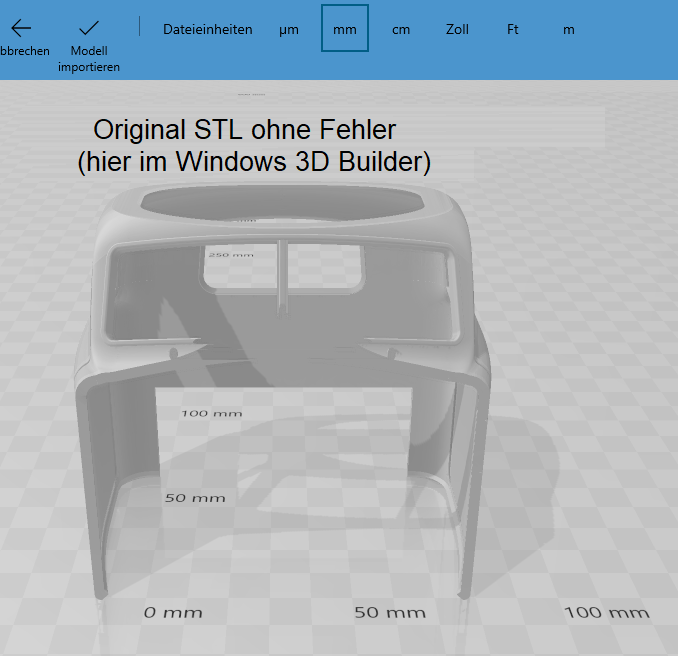Choose cm as import unit
The image size is (678, 656).
401,29
